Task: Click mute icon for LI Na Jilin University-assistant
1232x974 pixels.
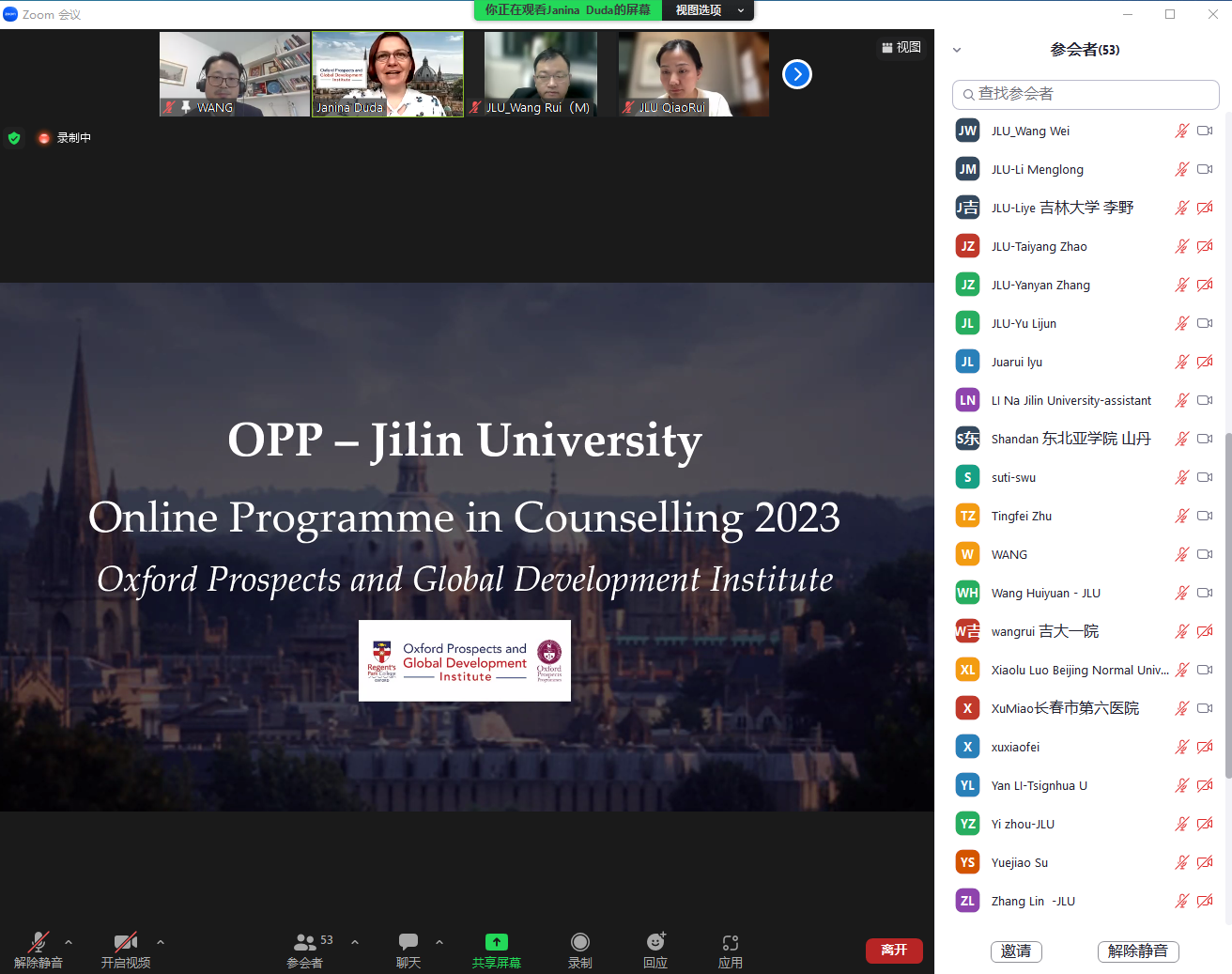Action: tap(1182, 400)
